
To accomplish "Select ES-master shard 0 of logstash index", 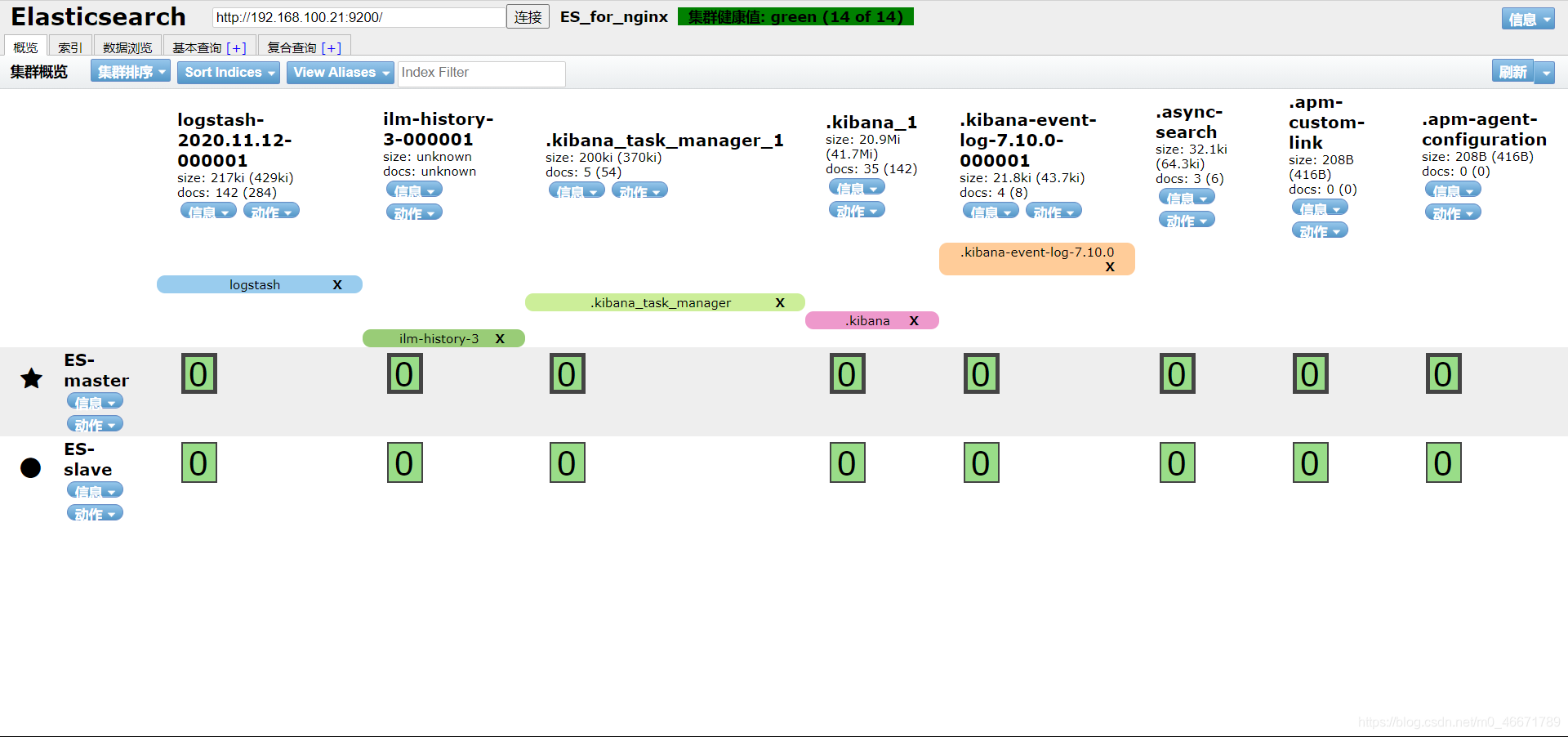I will point(199,373).
